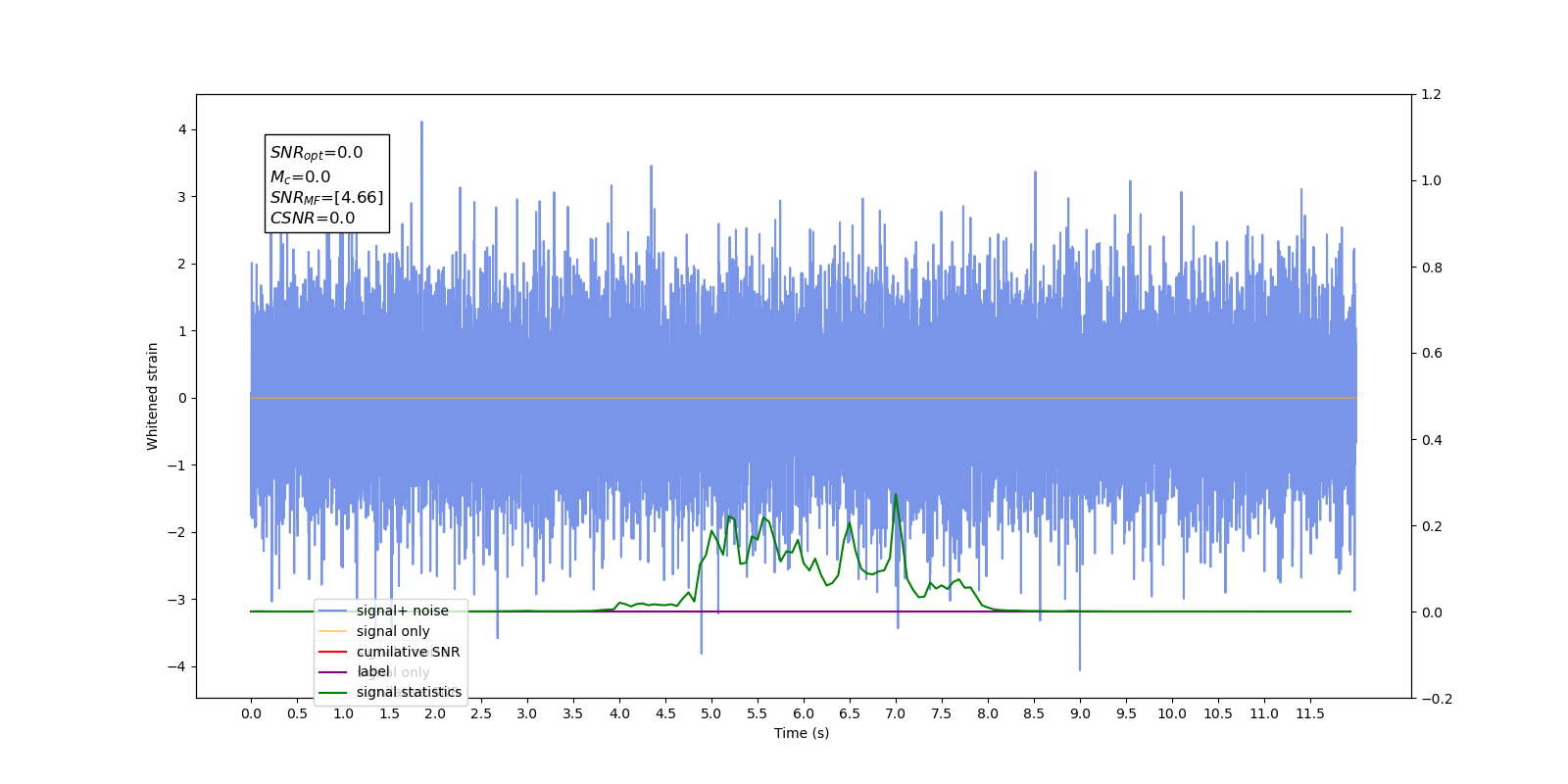Click the red cumilative SNR legend line swatch
The image size is (1568, 784).
tap(333, 652)
